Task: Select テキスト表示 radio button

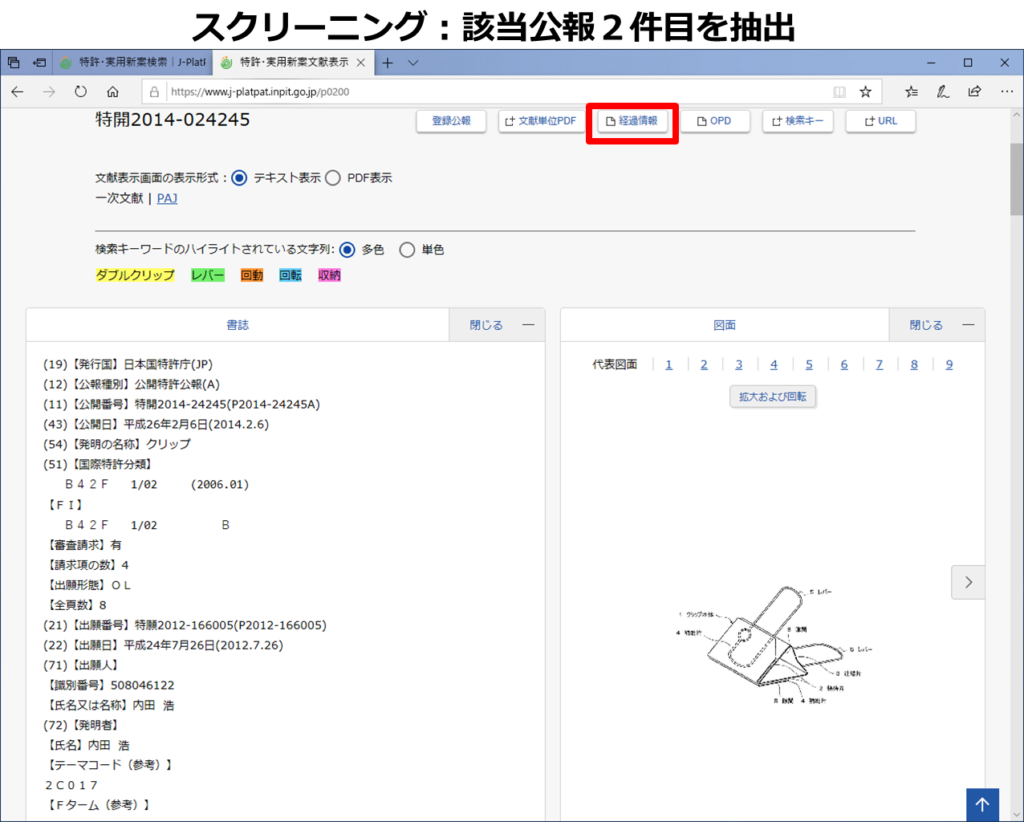Action: [x=239, y=178]
